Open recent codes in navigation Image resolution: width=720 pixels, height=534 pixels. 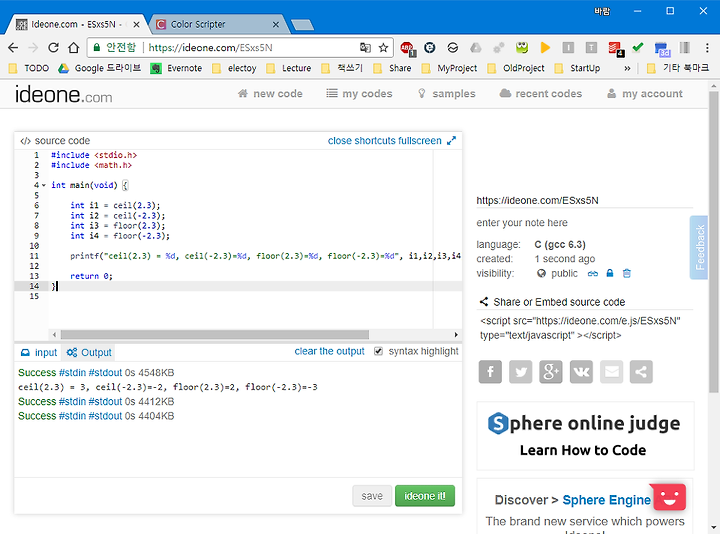click(x=540, y=94)
